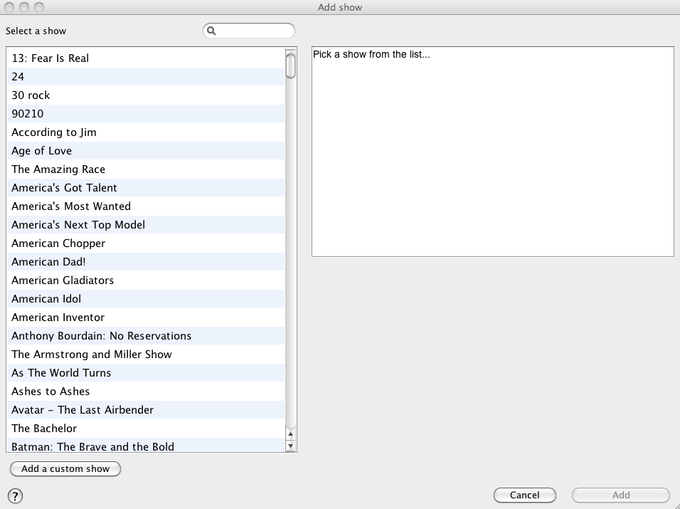Select 'America's Next Top Model'
Viewport: 680px width, 509px height.
146,225
